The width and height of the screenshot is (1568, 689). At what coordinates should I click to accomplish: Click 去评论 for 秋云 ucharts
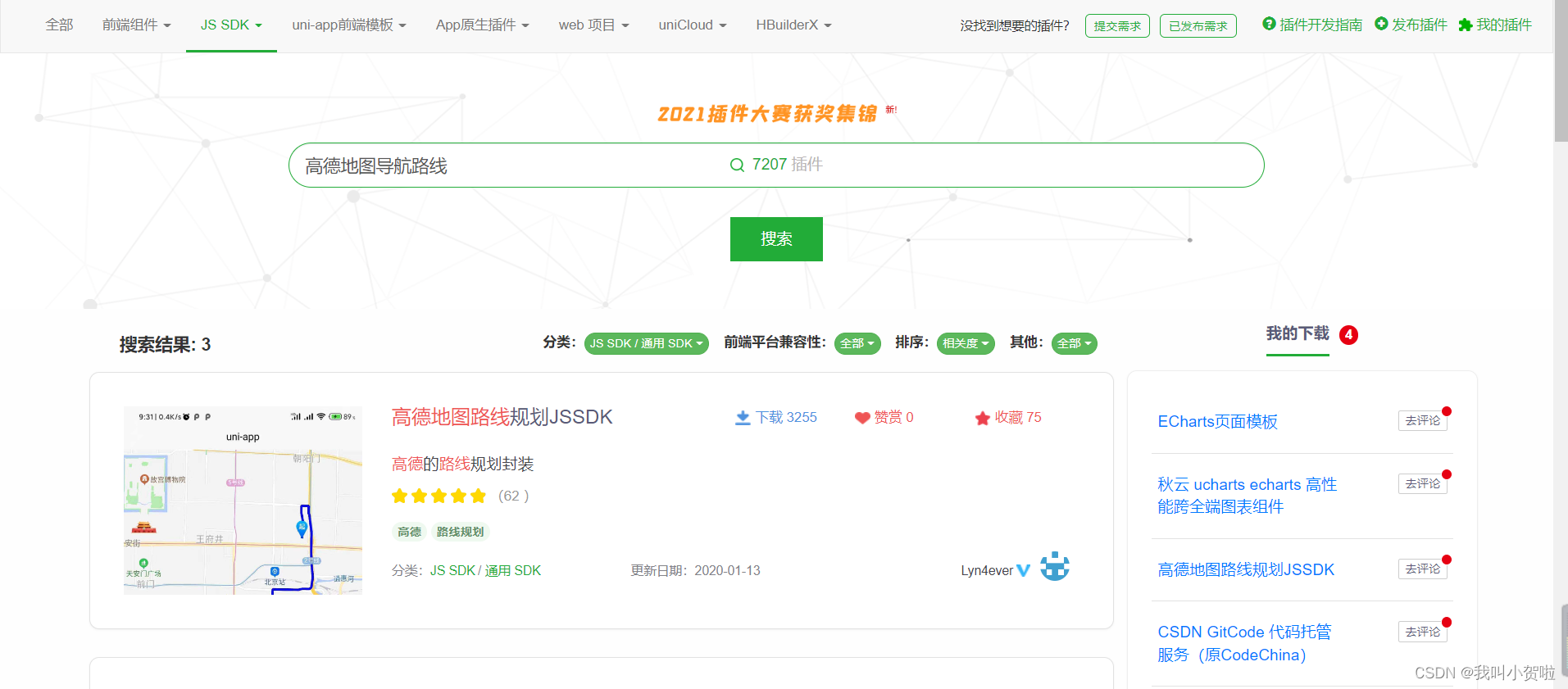[x=1423, y=483]
